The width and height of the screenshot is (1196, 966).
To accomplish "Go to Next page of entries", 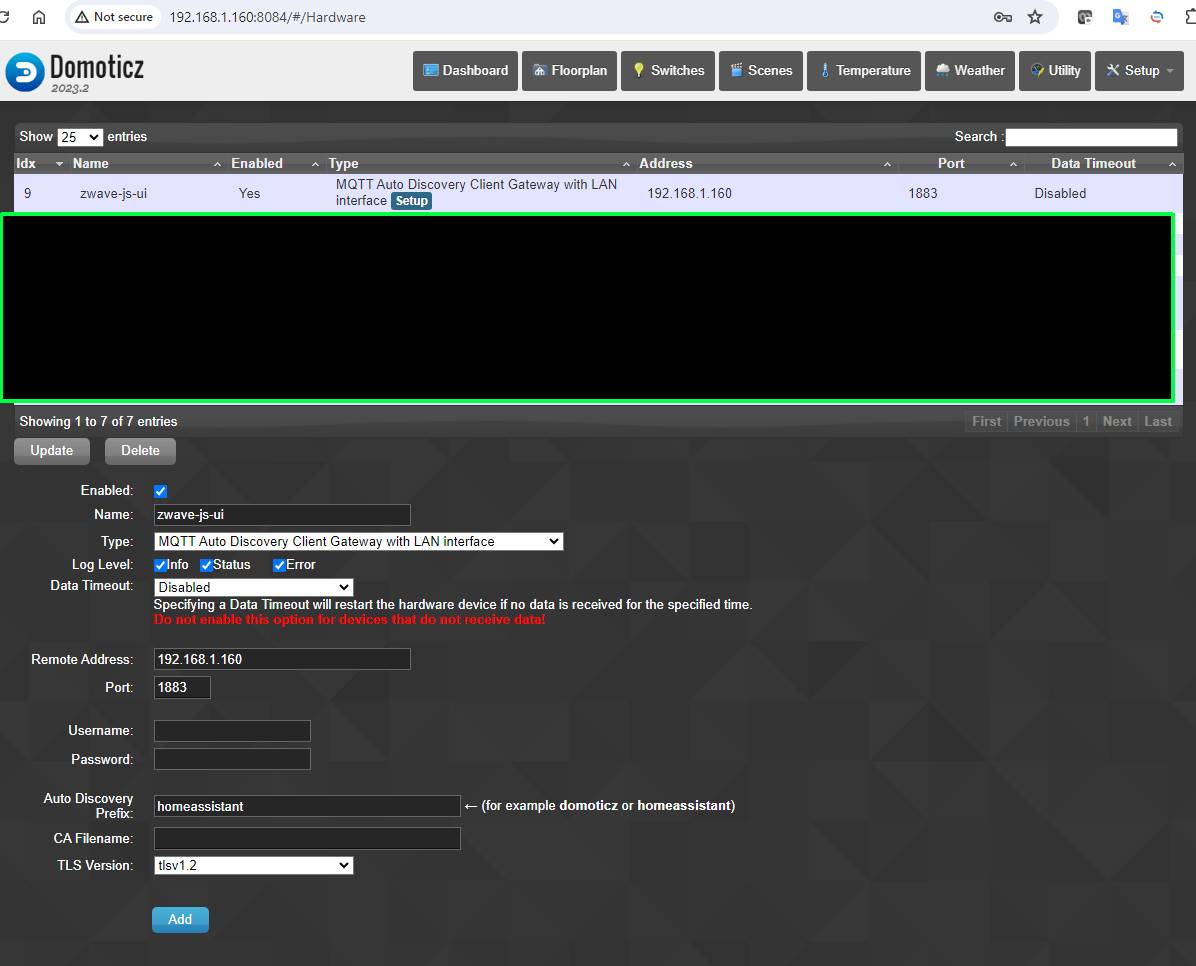I will coord(1117,422).
